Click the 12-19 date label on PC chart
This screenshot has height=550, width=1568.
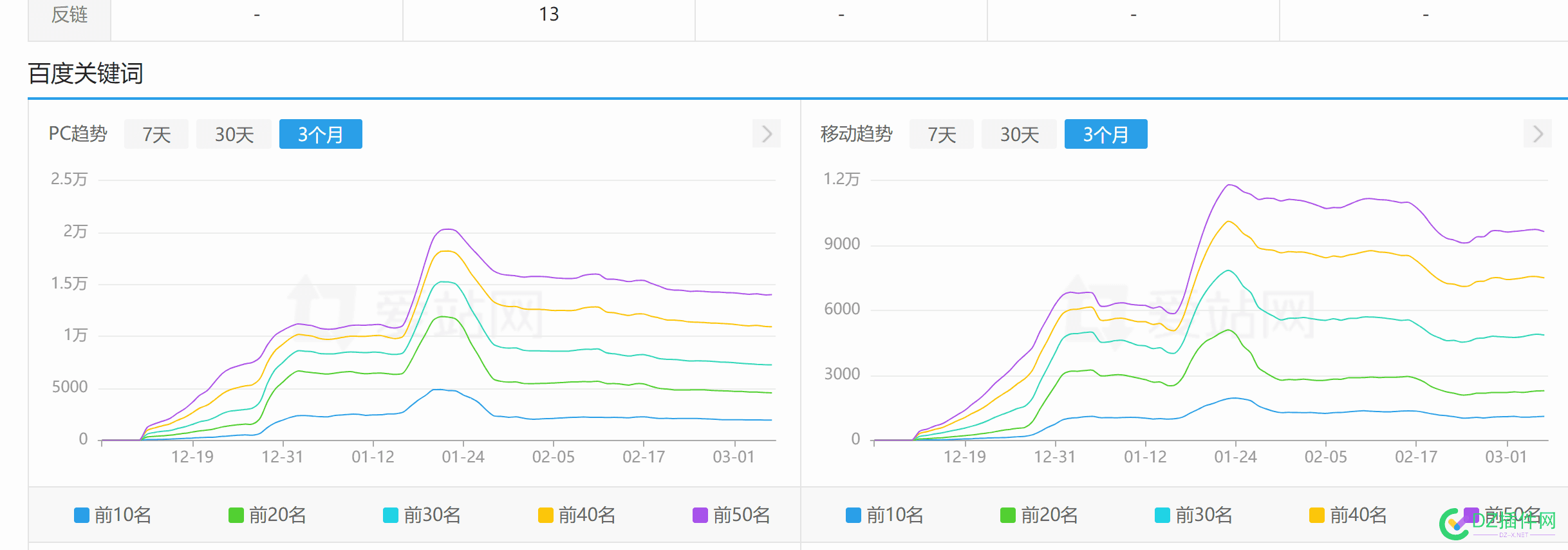point(192,457)
